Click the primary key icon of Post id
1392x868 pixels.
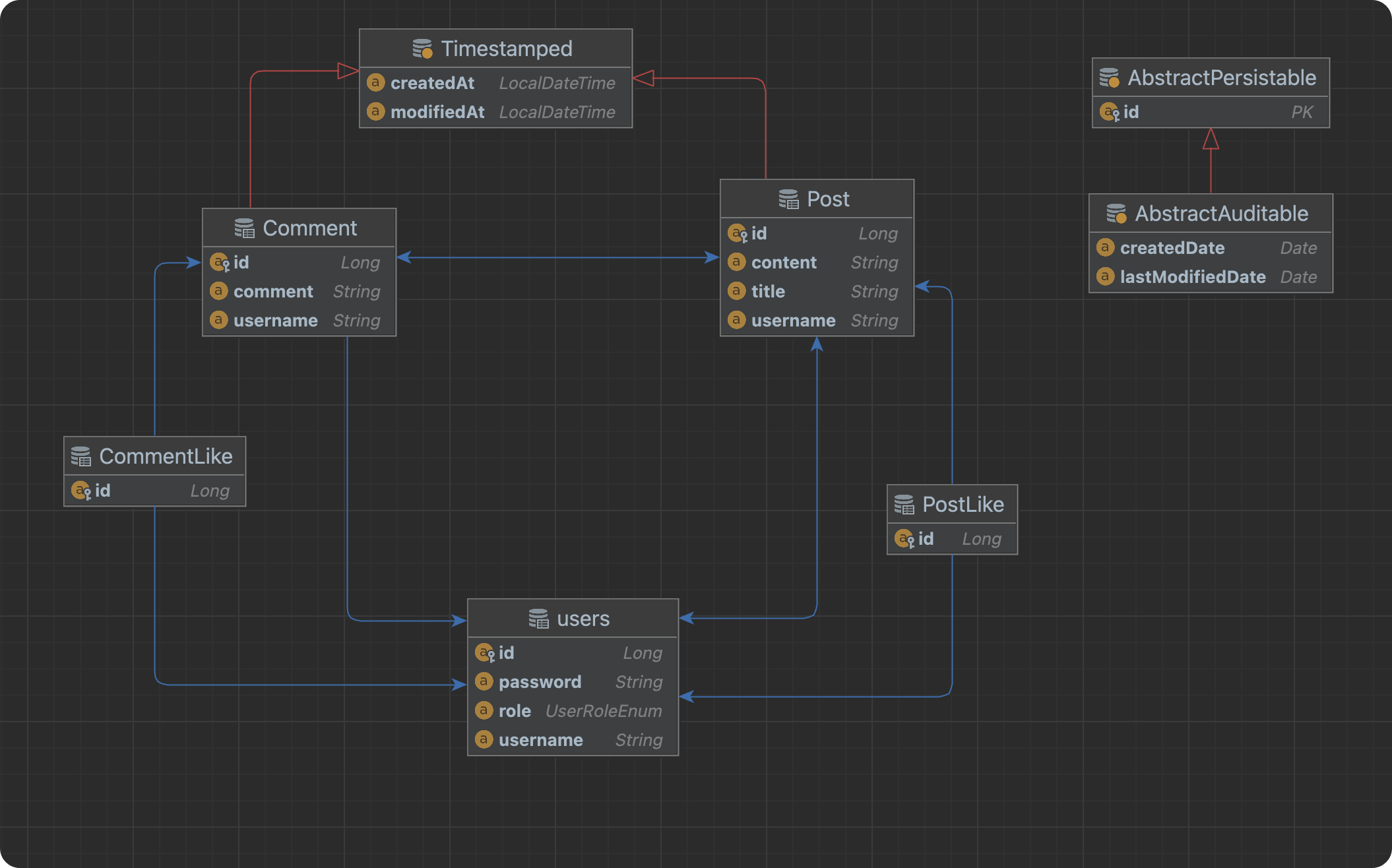tap(737, 233)
